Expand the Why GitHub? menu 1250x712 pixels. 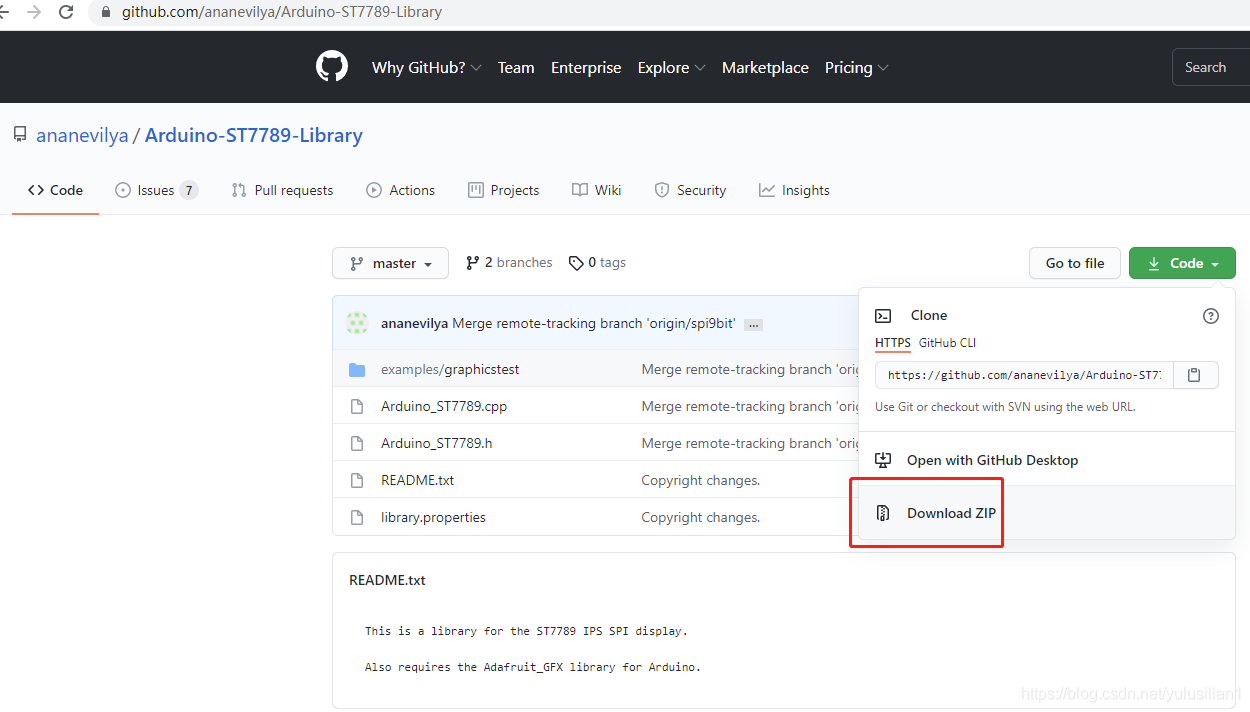click(x=427, y=67)
